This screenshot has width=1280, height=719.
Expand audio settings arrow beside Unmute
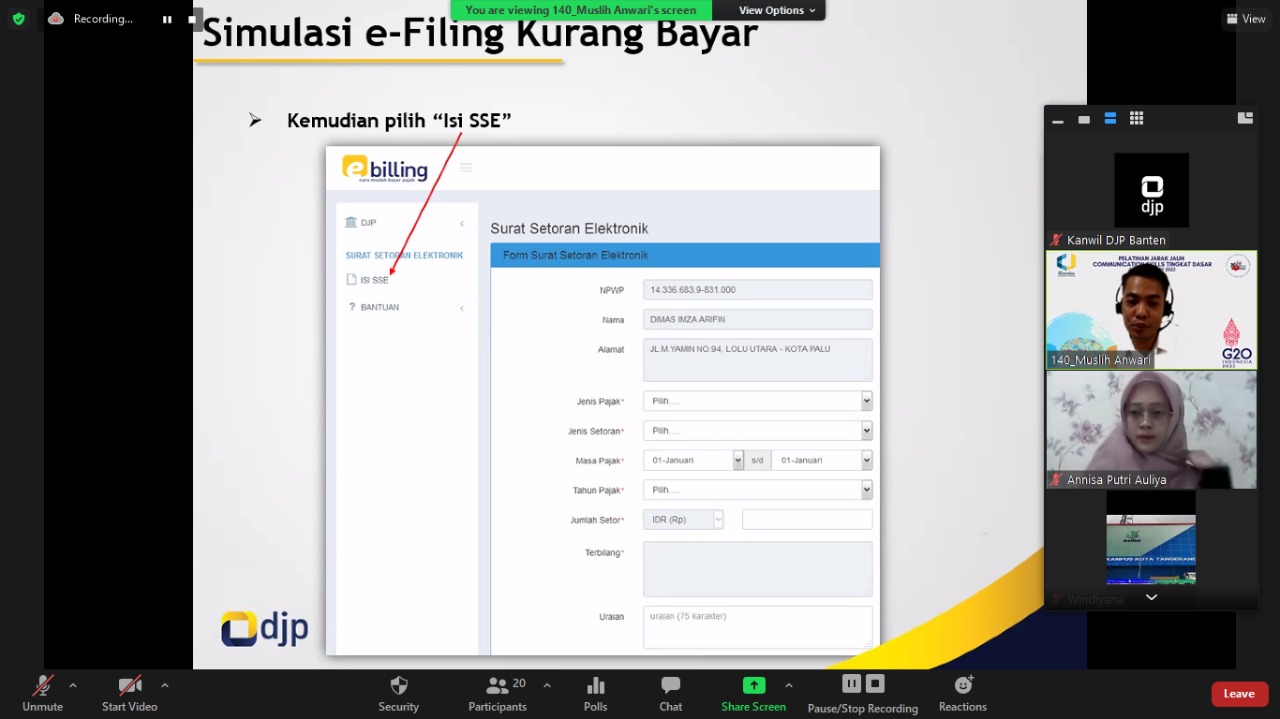click(73, 686)
